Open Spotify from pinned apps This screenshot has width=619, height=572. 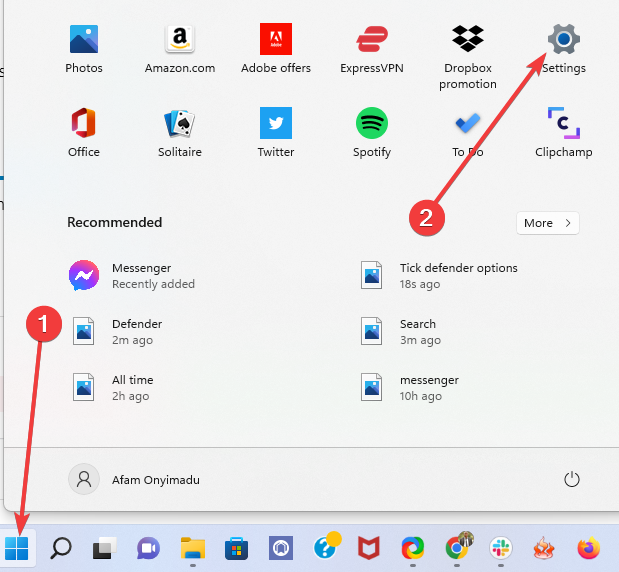pos(371,132)
